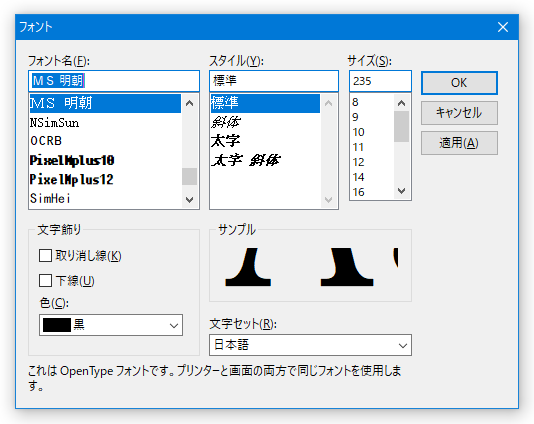Close the フォント dialog

click(503, 27)
